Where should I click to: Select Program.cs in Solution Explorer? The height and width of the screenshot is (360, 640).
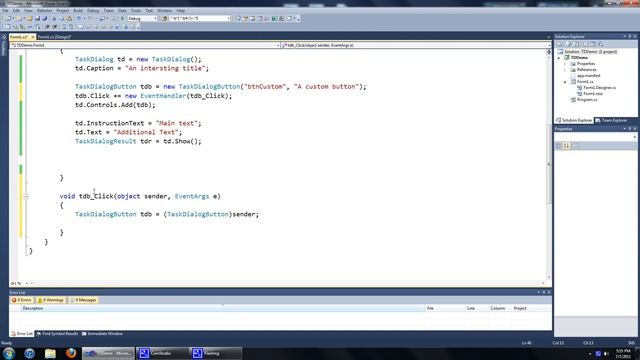coord(587,100)
